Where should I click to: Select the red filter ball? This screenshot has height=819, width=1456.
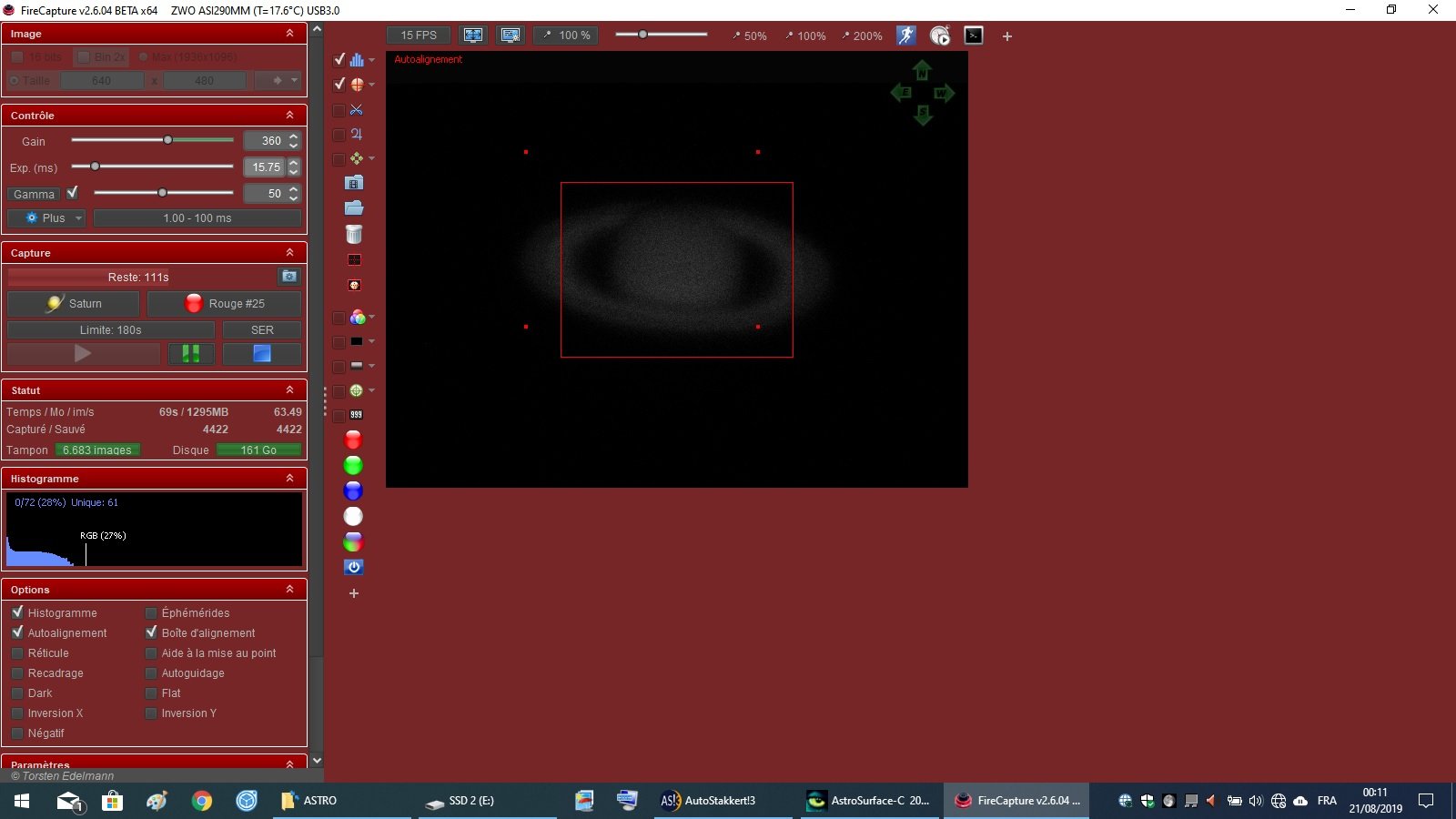pos(353,440)
